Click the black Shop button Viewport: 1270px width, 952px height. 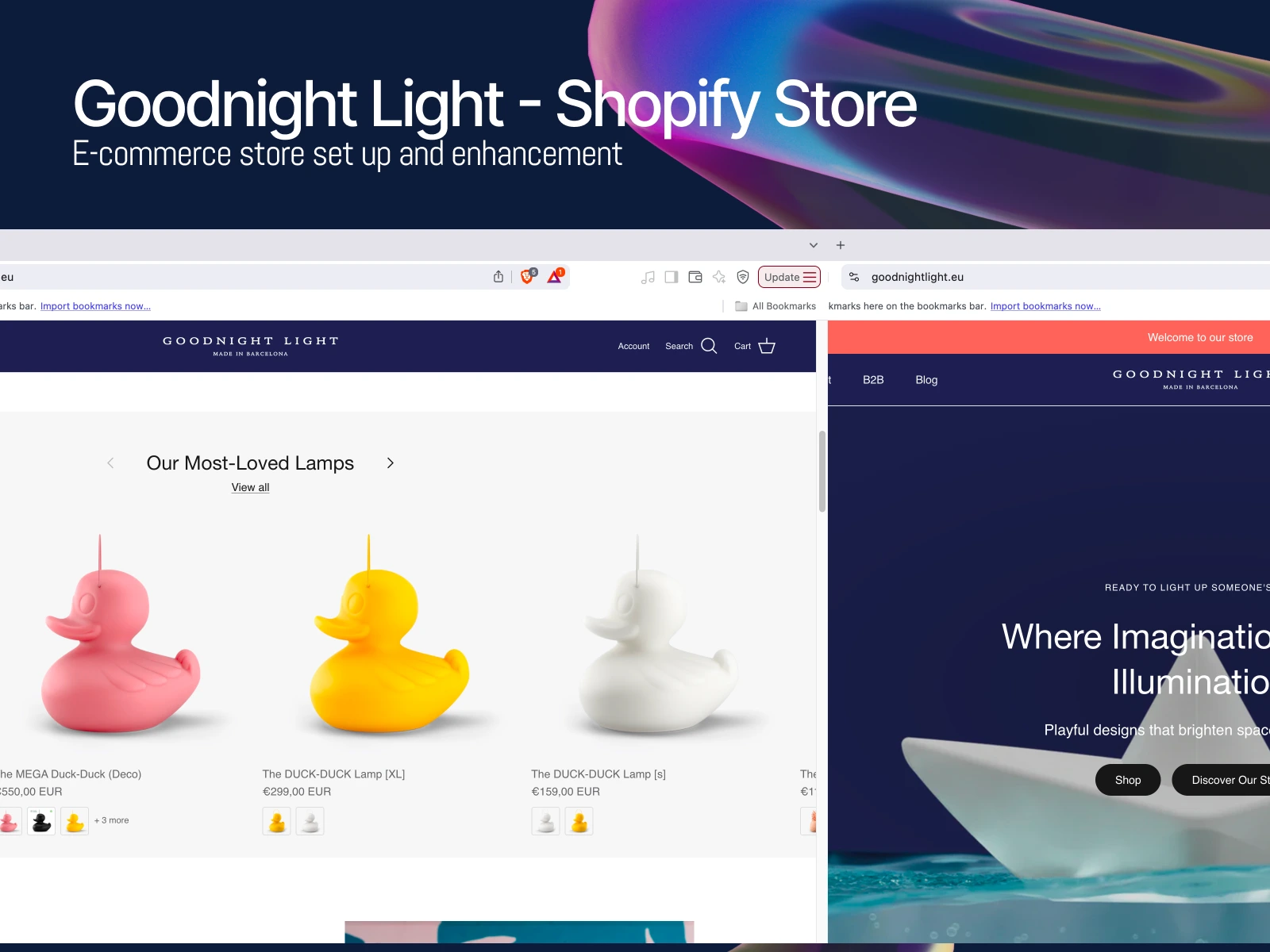point(1128,780)
